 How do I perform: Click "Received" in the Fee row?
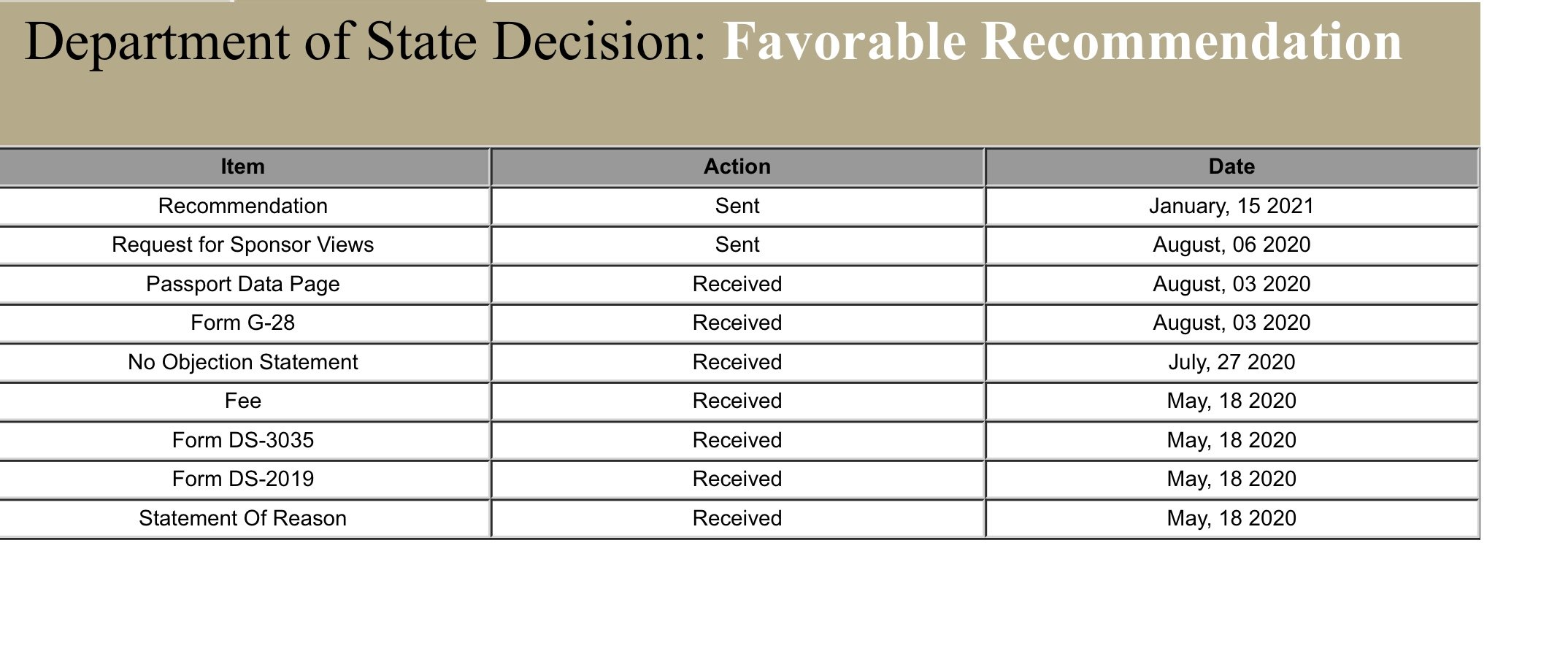[x=737, y=401]
